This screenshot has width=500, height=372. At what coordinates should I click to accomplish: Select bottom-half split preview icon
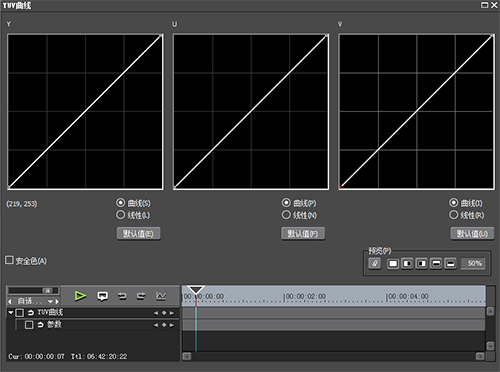(x=450, y=264)
